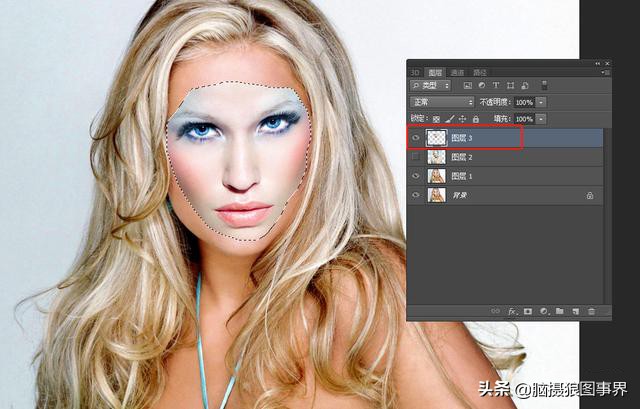Select layer named 图层 2
Viewport: 640px width, 409px height.
tap(462, 157)
